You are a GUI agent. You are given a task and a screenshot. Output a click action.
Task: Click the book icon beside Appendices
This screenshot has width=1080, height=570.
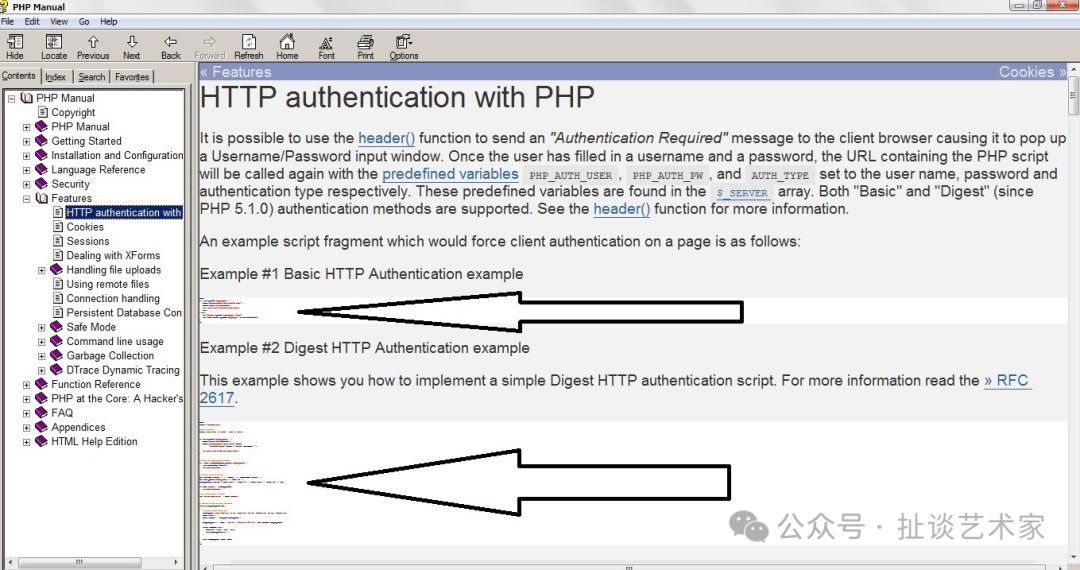point(41,427)
